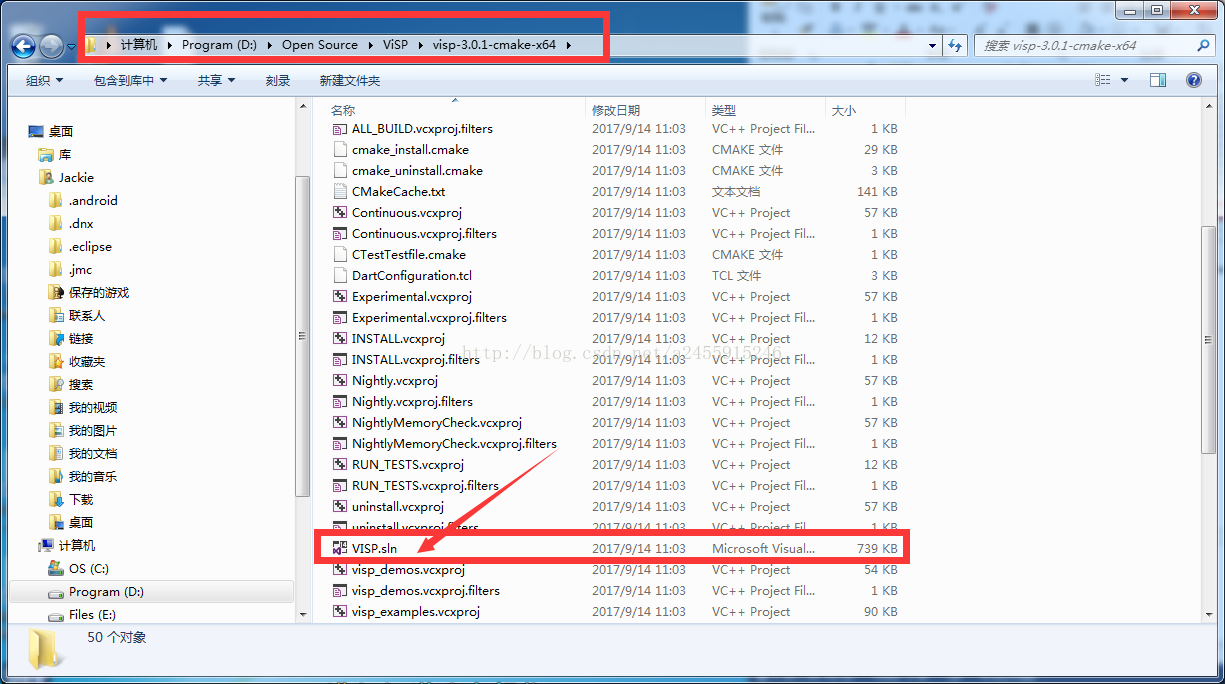This screenshot has height=684, width=1225.
Task: Open the 包含到库中 dropdown menu
Action: pos(130,80)
